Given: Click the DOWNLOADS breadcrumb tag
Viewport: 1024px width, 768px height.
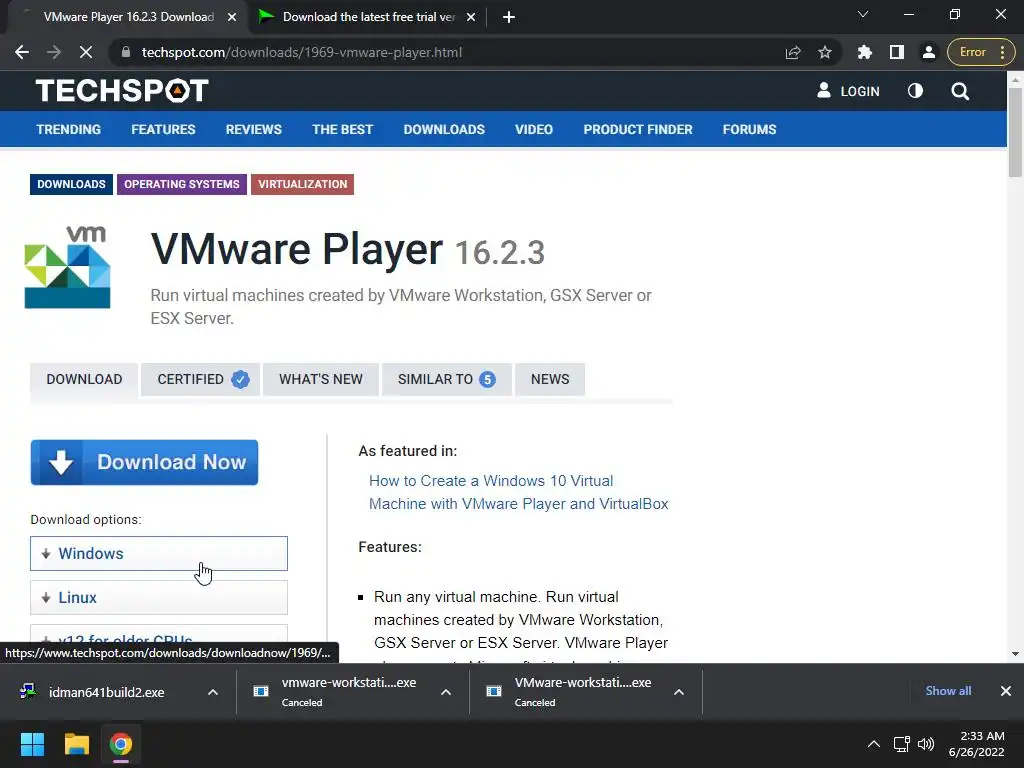Looking at the screenshot, I should tap(71, 184).
